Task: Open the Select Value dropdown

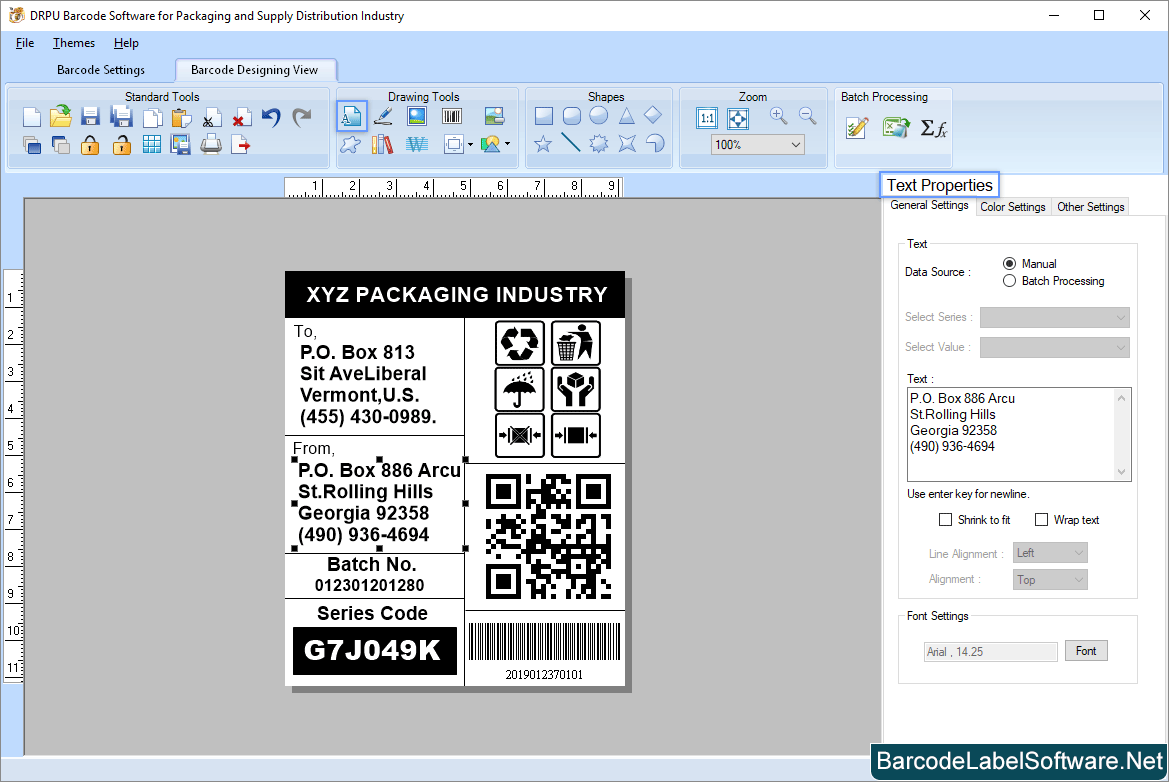Action: (1054, 347)
